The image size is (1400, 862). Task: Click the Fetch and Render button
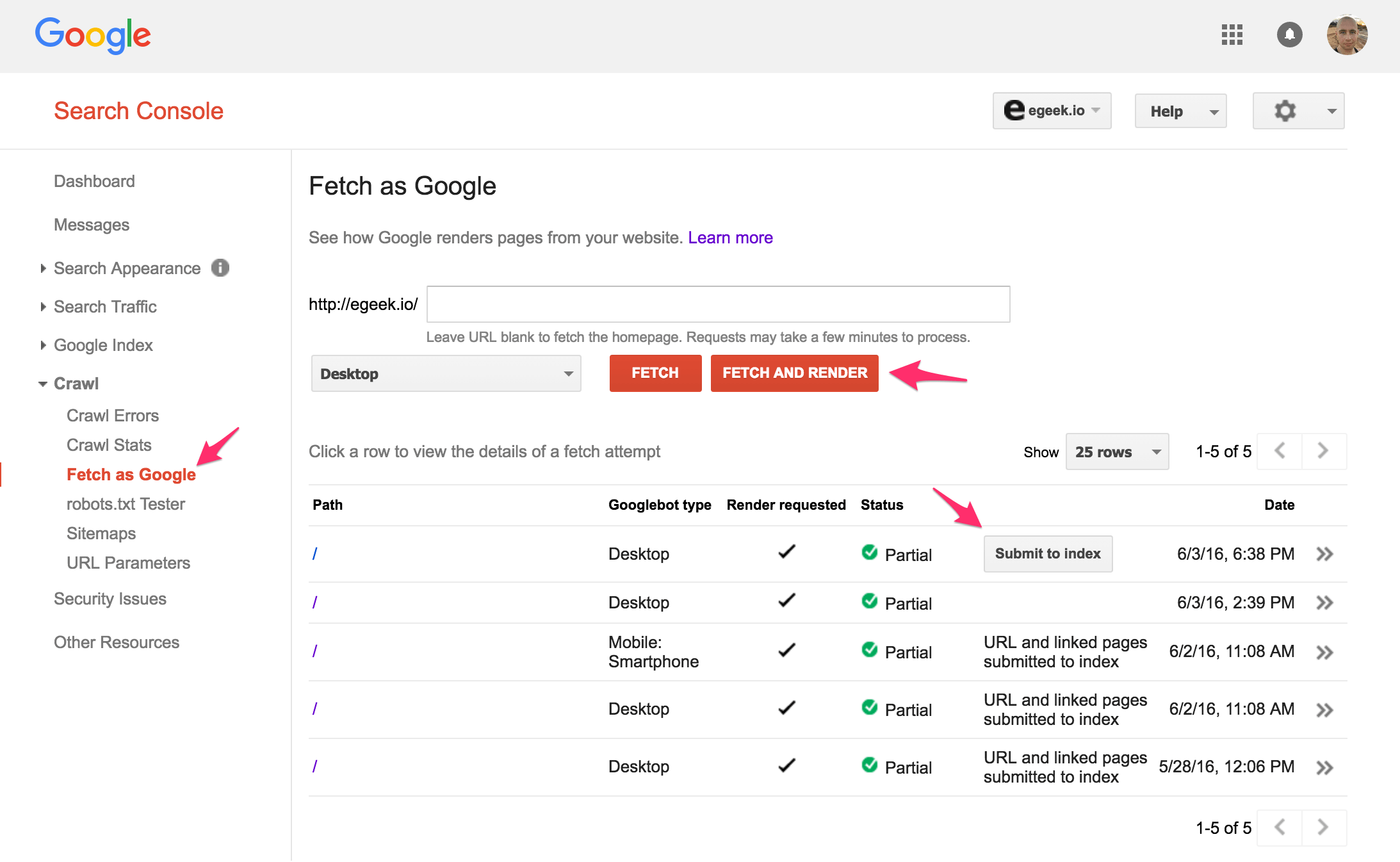794,373
